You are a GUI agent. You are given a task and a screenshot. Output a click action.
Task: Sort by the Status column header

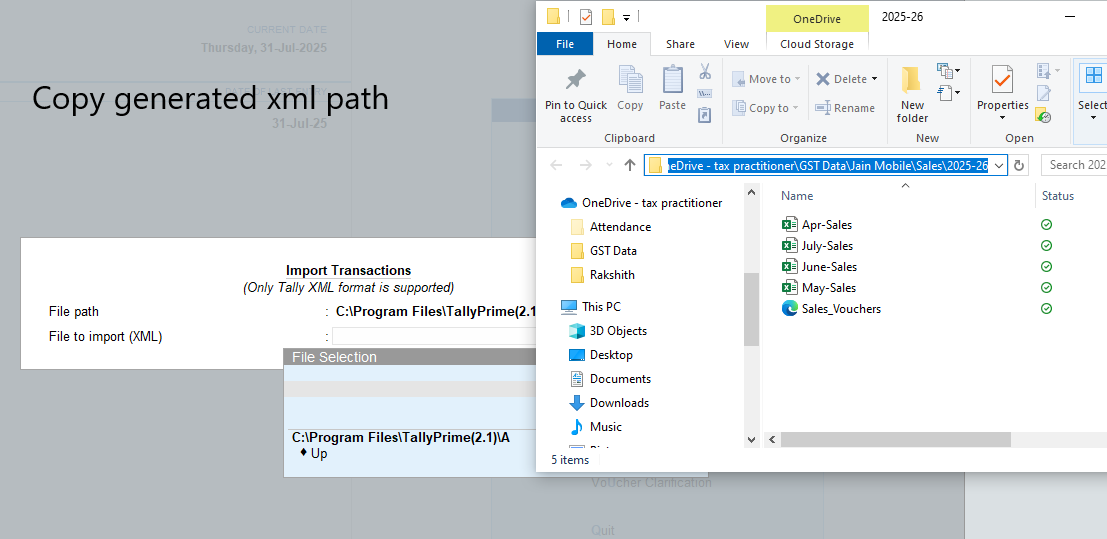(1058, 196)
